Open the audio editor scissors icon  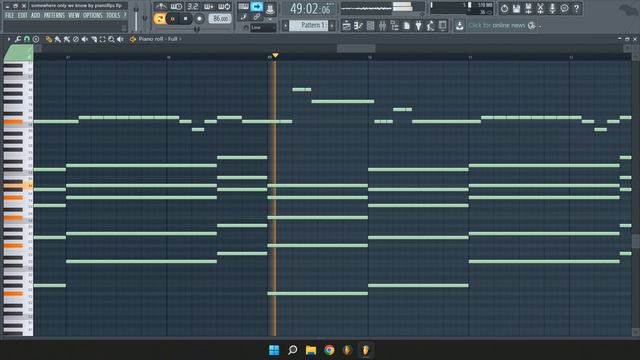pyautogui.click(x=540, y=8)
